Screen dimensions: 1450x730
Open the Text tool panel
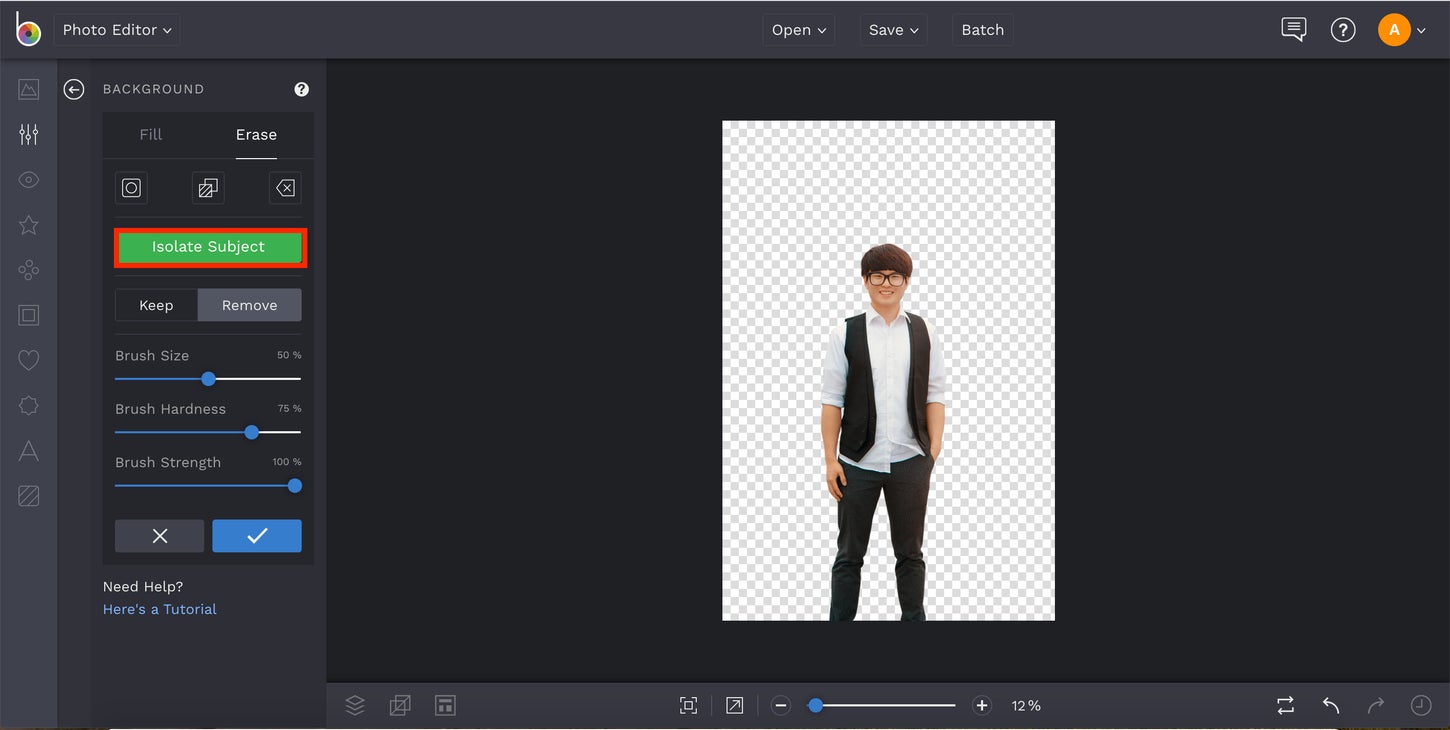pos(28,449)
